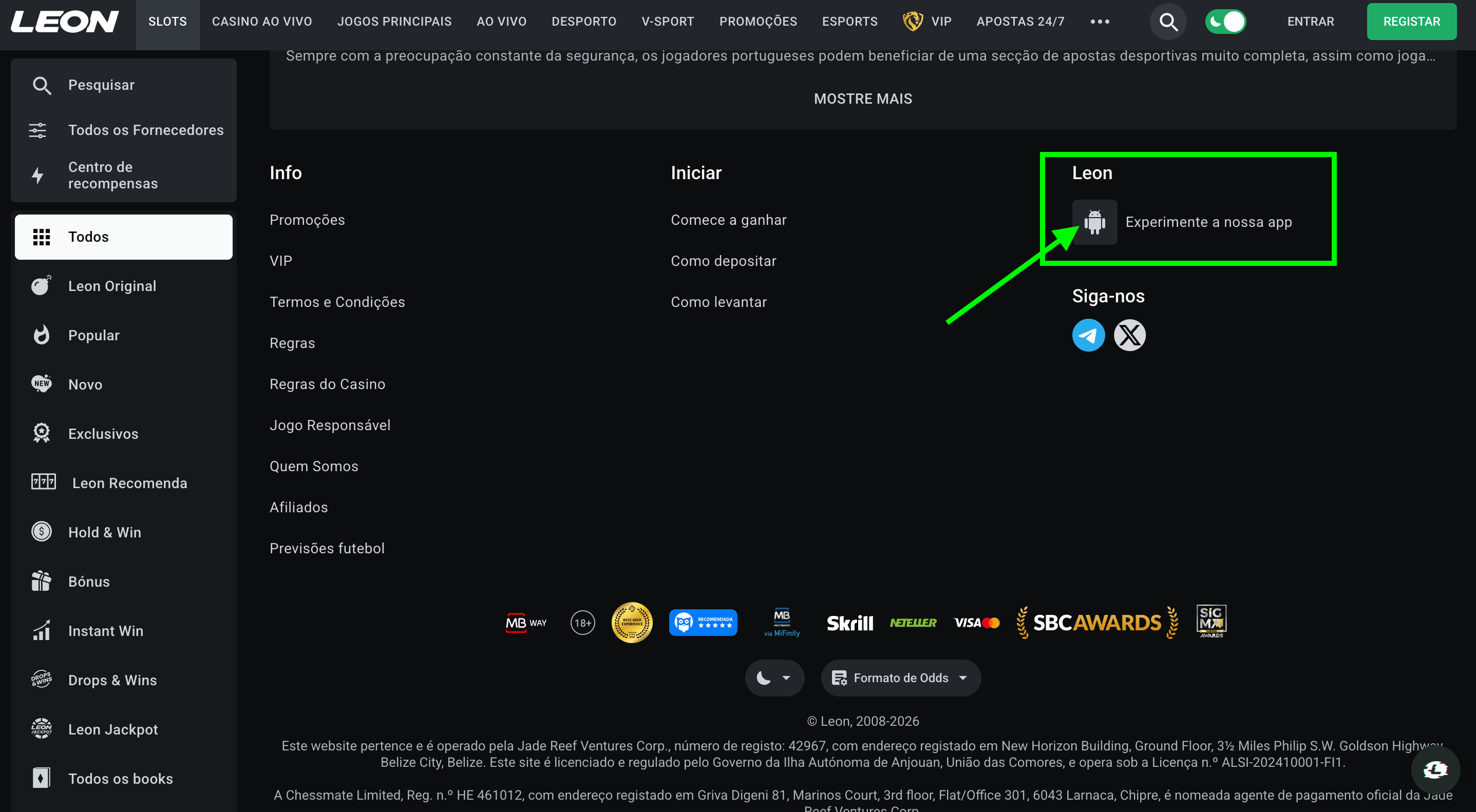Open V-SPORT in the top navigation

[668, 22]
